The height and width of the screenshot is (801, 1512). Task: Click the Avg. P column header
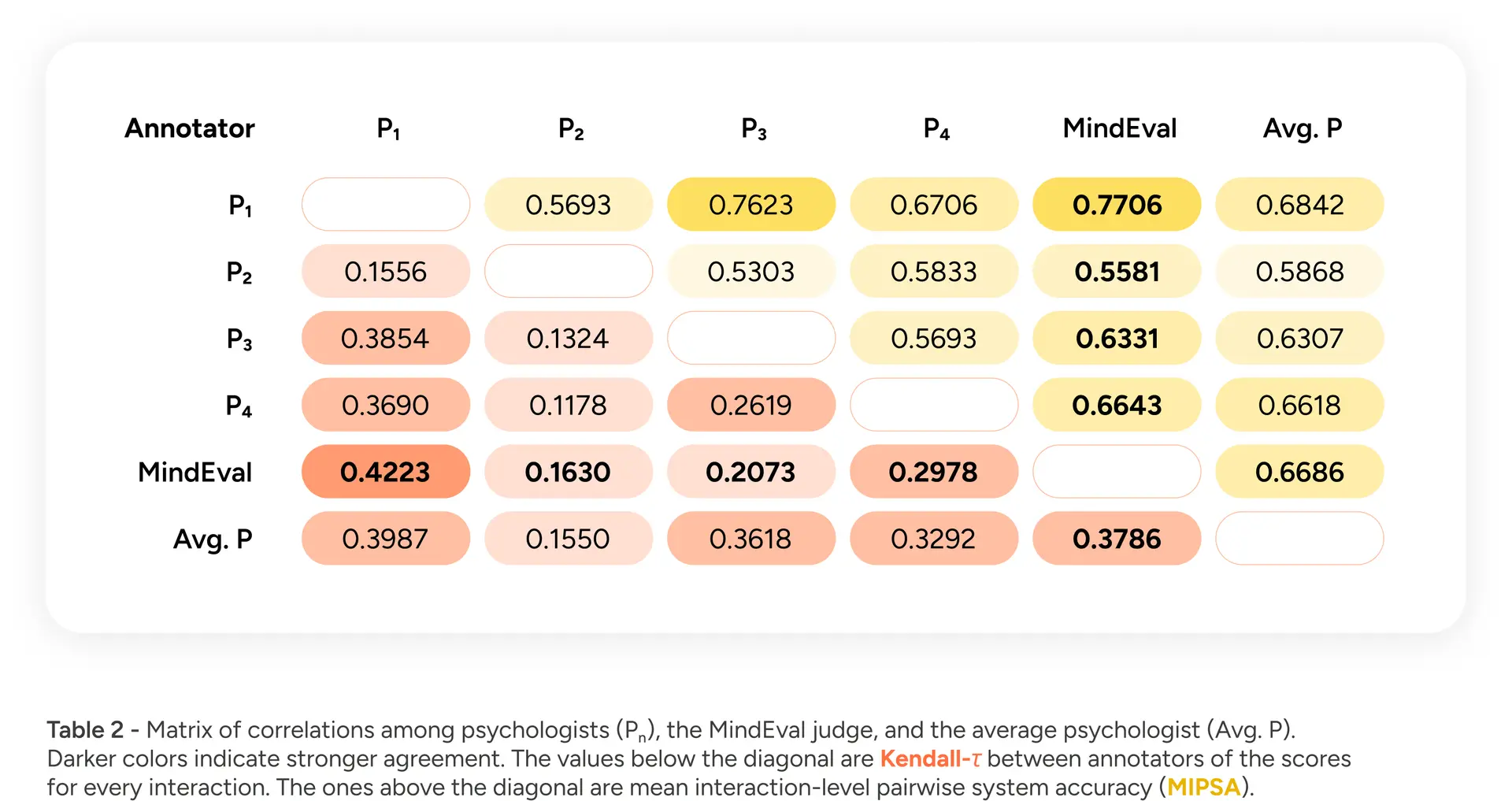1302,128
